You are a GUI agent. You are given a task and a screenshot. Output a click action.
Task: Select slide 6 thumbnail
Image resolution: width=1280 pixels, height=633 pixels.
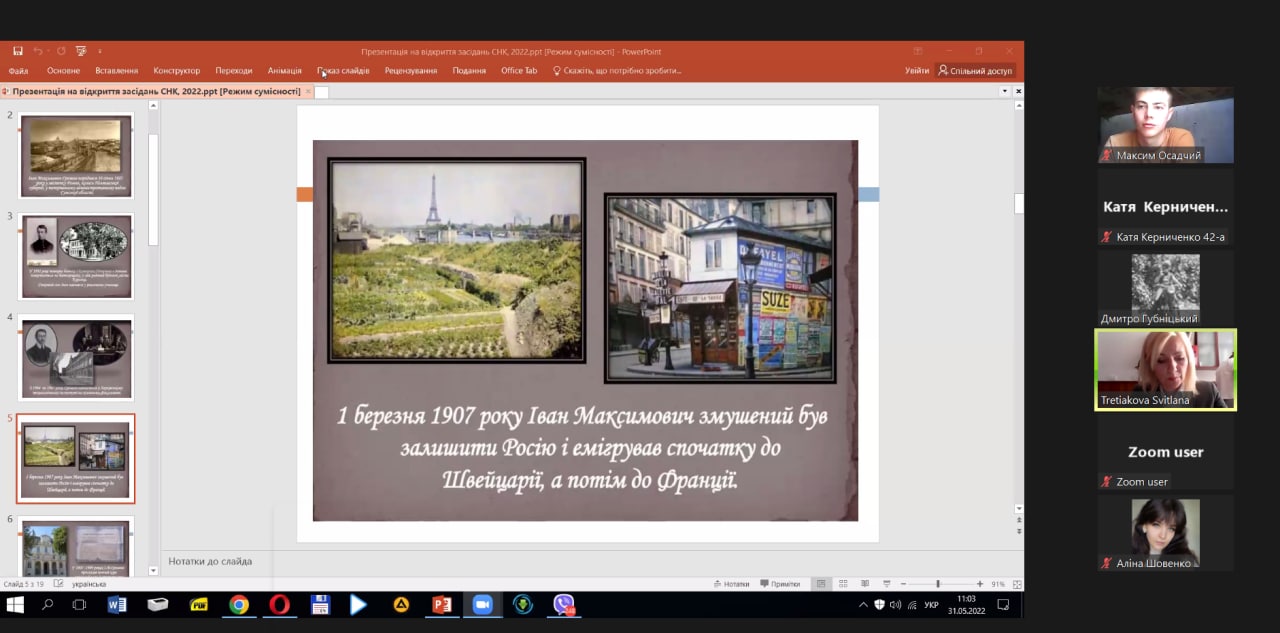[x=76, y=546]
